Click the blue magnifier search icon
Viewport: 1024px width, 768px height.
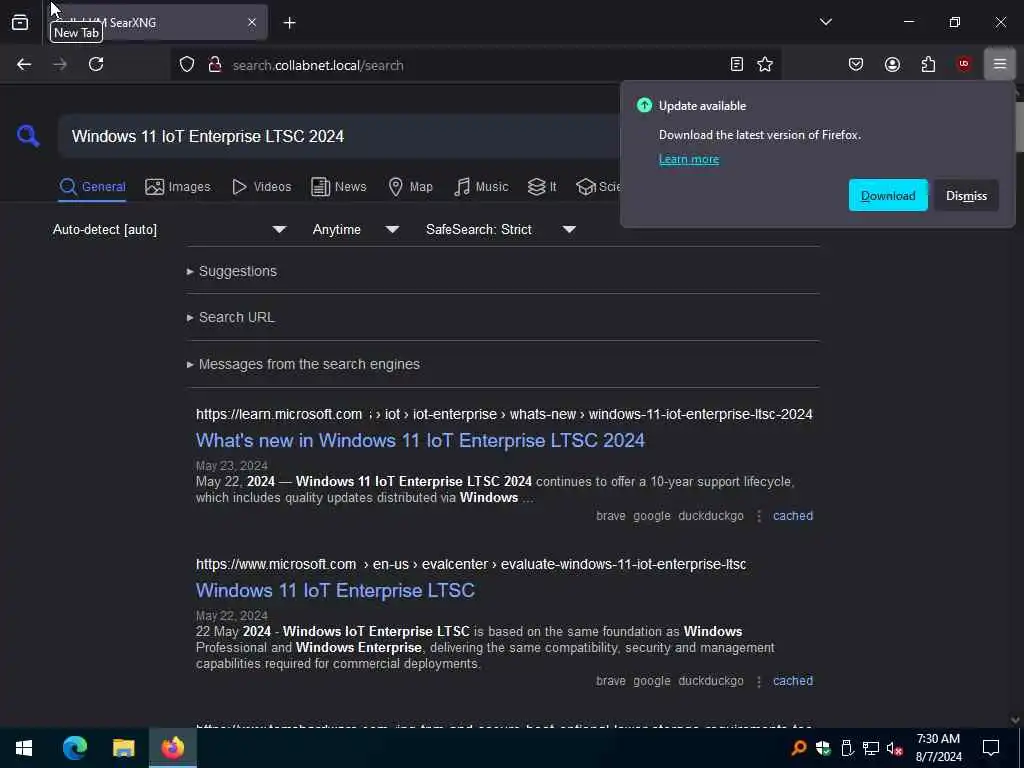pos(28,136)
